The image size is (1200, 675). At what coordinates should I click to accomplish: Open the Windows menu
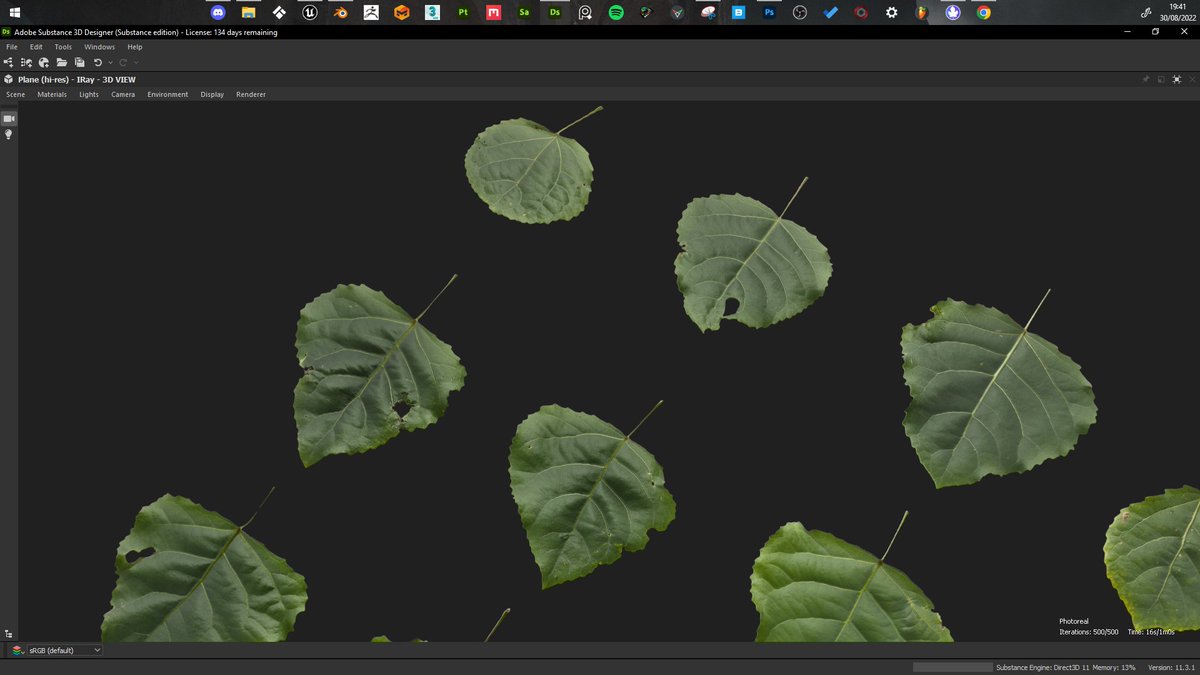[x=99, y=47]
